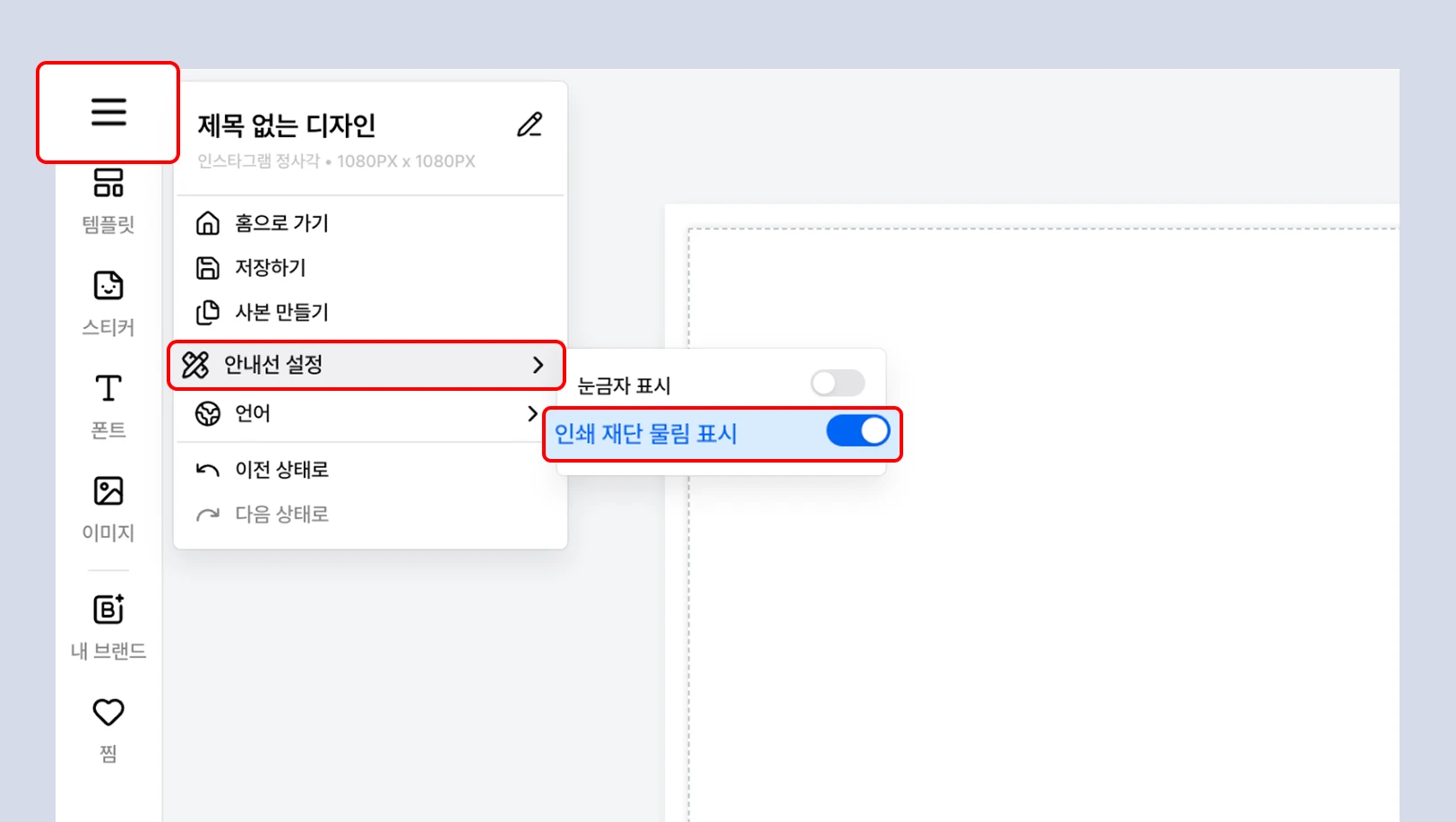
Task: Enable the 눈금자 표시 ruler toggle
Action: (838, 384)
